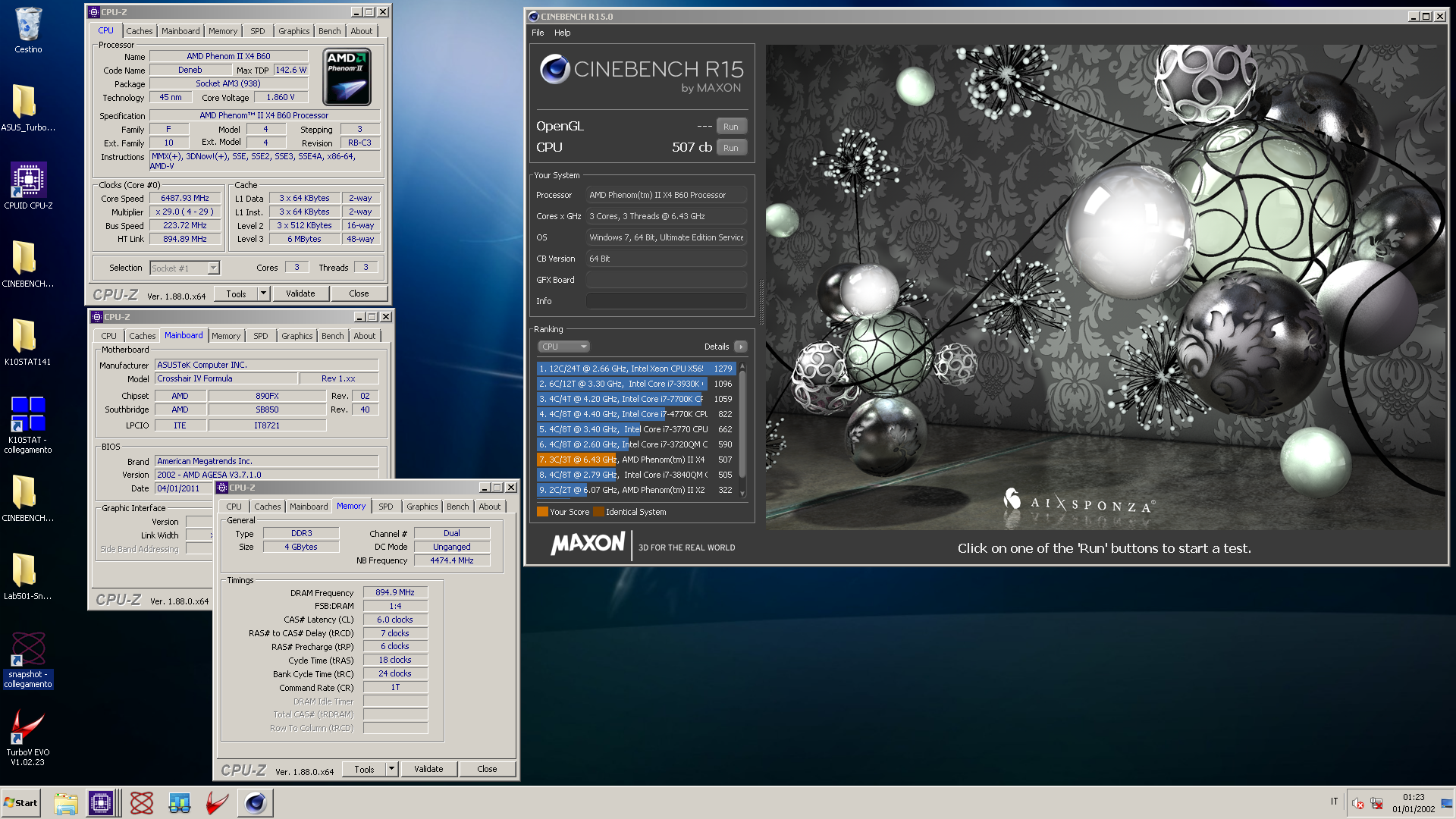Image resolution: width=1456 pixels, height=819 pixels.
Task: Open the K10STAT141 desktop folder
Action: click(x=28, y=341)
